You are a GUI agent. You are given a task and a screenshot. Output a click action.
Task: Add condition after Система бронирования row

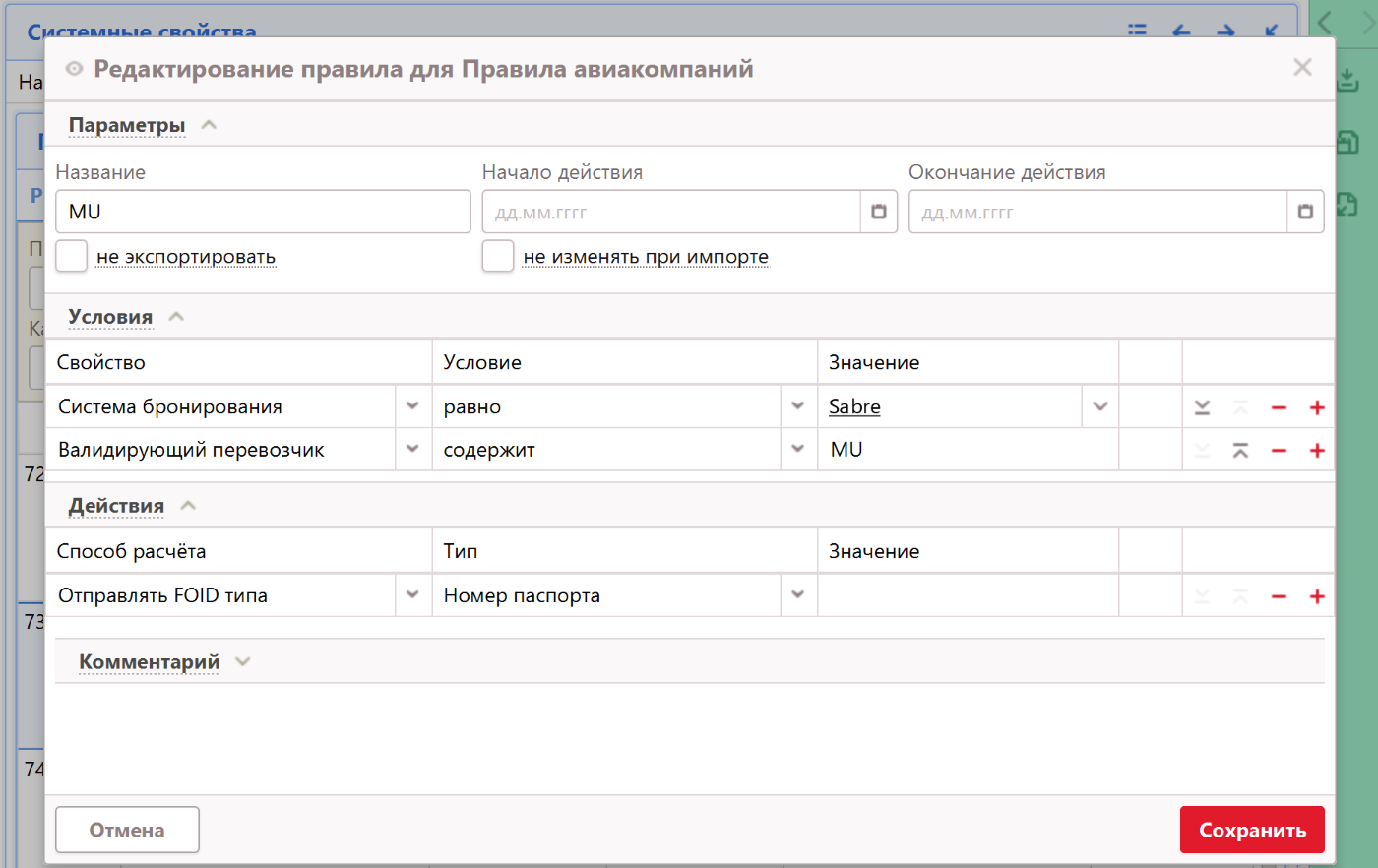pyautogui.click(x=1317, y=407)
